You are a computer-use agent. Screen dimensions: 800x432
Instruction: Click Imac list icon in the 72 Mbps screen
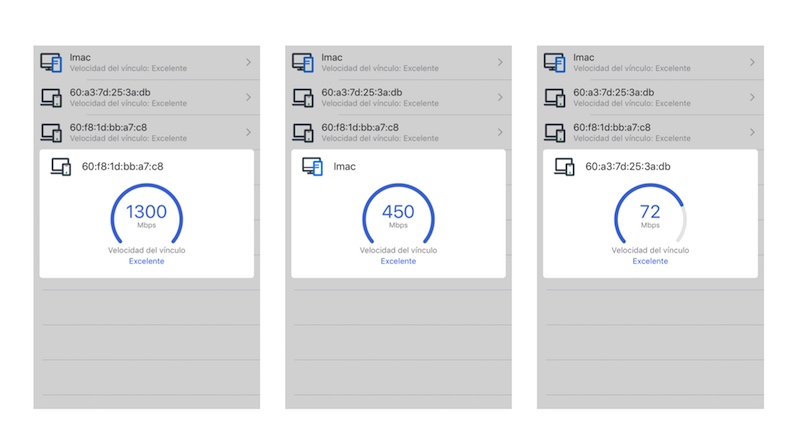(x=556, y=63)
